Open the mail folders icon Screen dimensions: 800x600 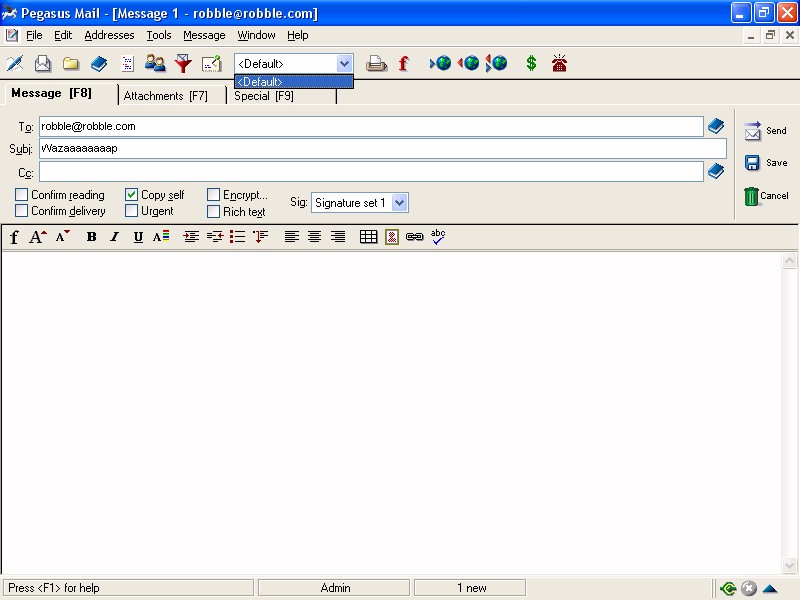(71, 64)
